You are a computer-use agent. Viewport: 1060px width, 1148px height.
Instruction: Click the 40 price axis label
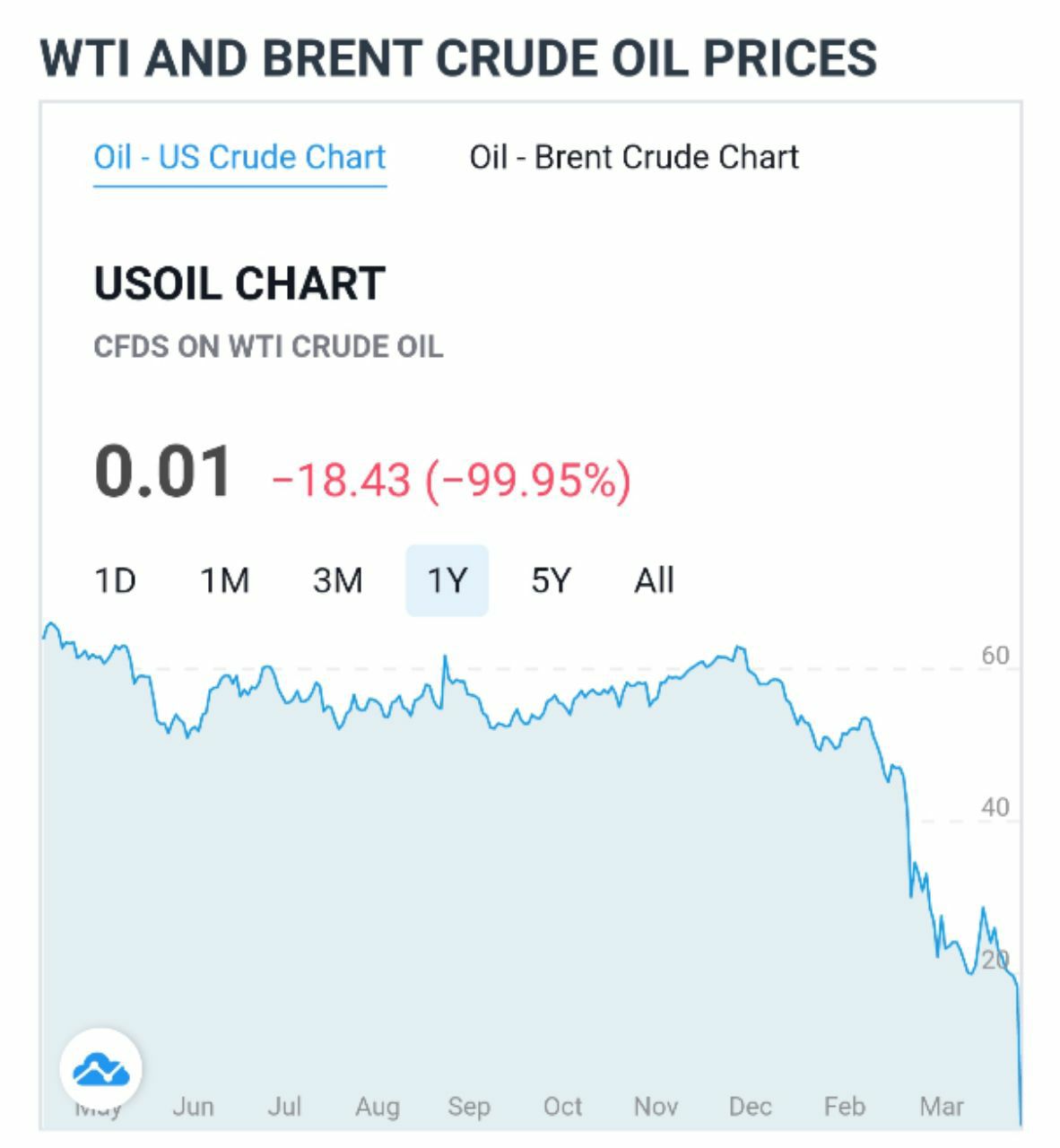(995, 807)
